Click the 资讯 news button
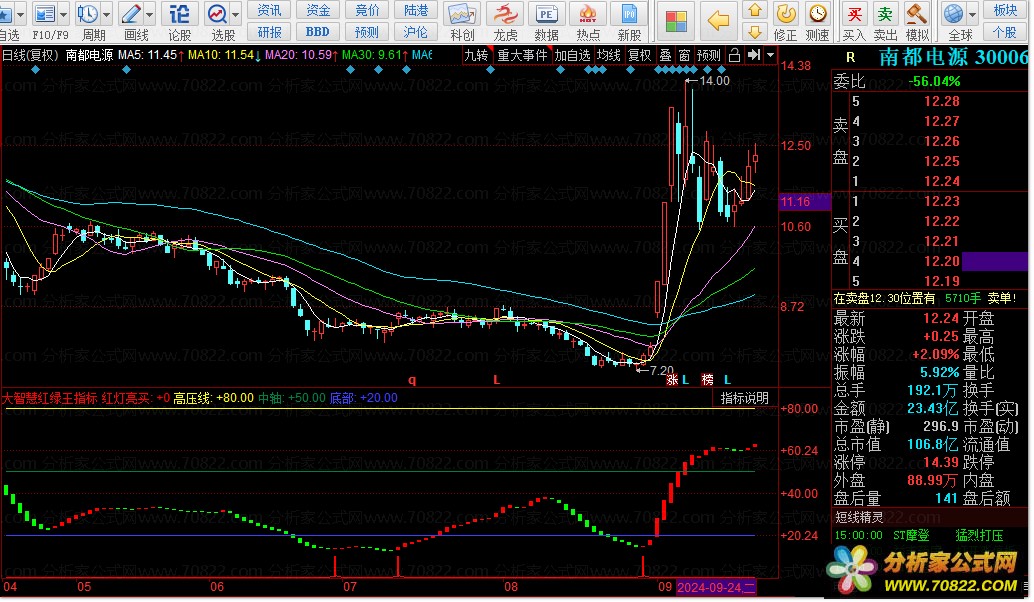The image size is (1034, 602). [269, 10]
